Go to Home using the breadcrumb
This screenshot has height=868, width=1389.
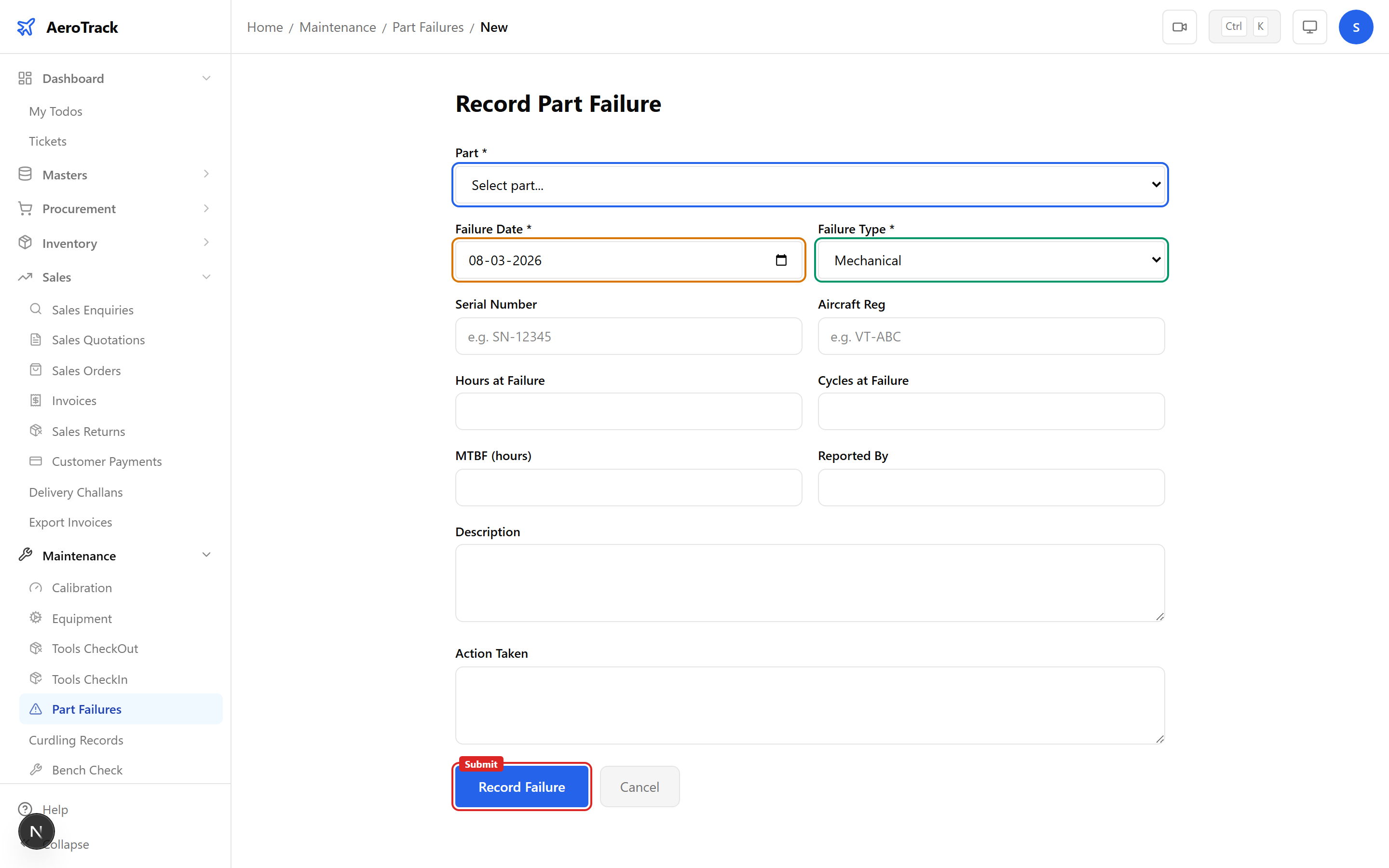pyautogui.click(x=265, y=27)
